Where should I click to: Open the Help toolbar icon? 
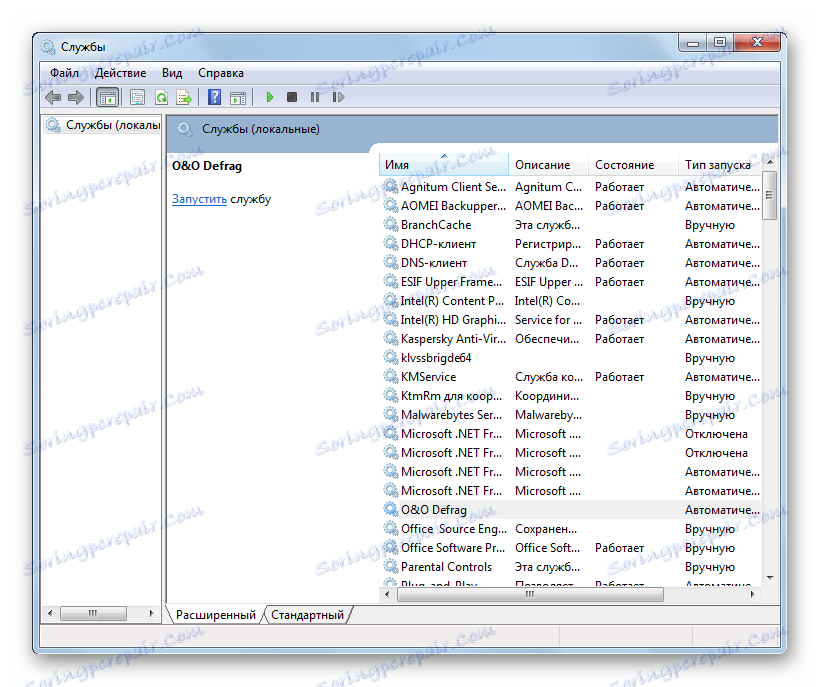point(214,97)
